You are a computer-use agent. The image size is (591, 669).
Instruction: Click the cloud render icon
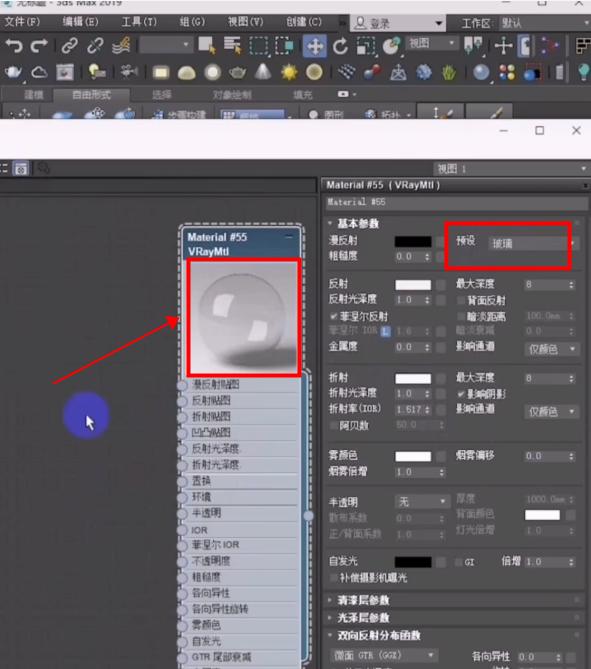39,72
